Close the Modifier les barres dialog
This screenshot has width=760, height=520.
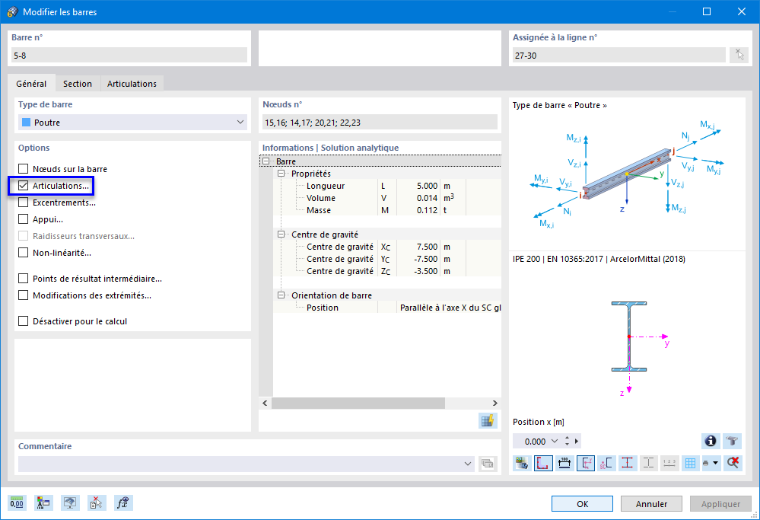point(742,12)
